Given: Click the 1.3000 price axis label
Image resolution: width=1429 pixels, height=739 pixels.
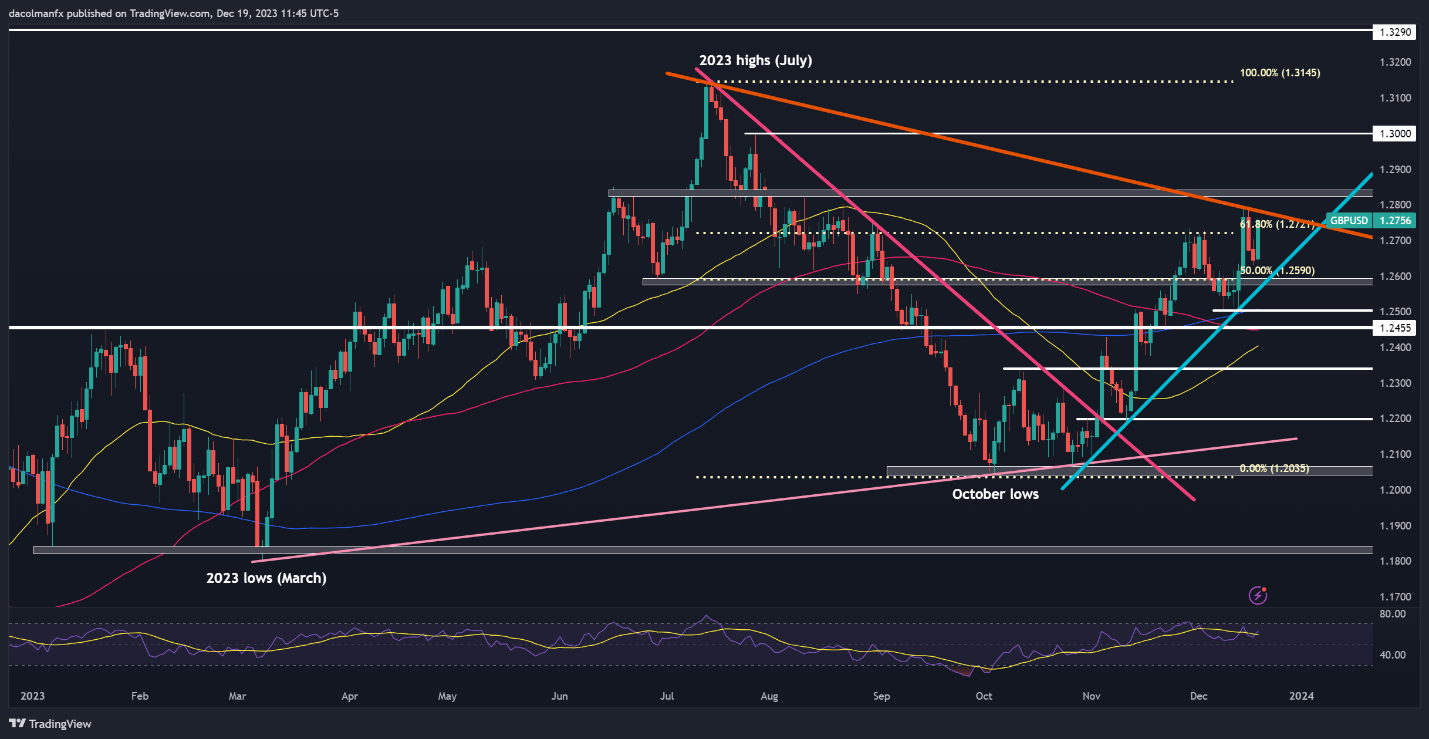Looking at the screenshot, I should (x=1395, y=134).
